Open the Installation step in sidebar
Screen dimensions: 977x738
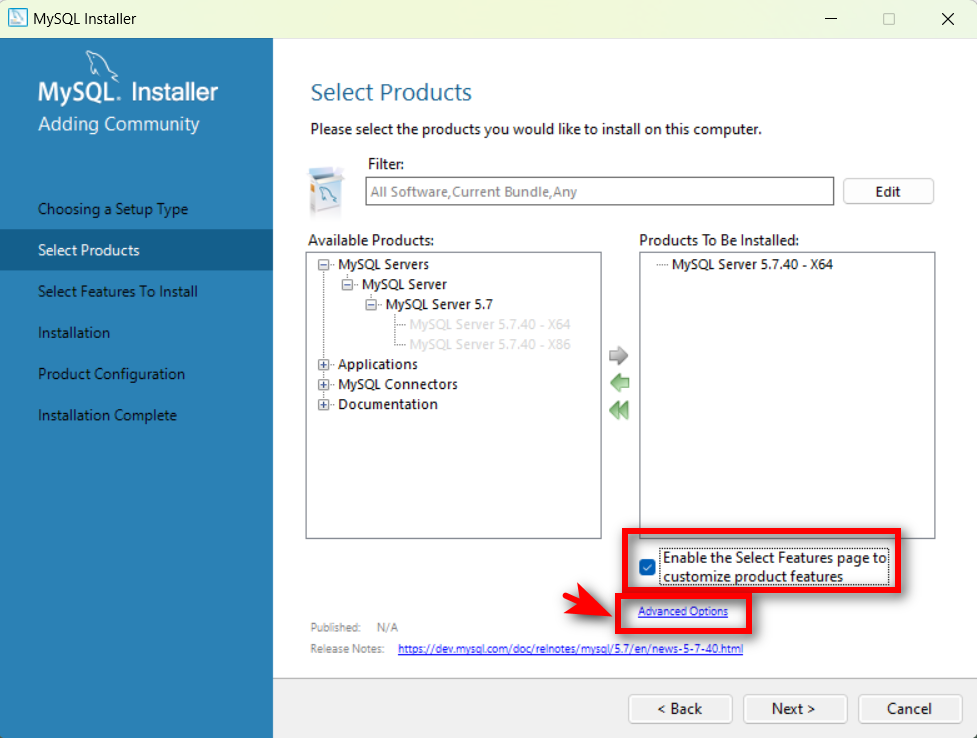74,332
